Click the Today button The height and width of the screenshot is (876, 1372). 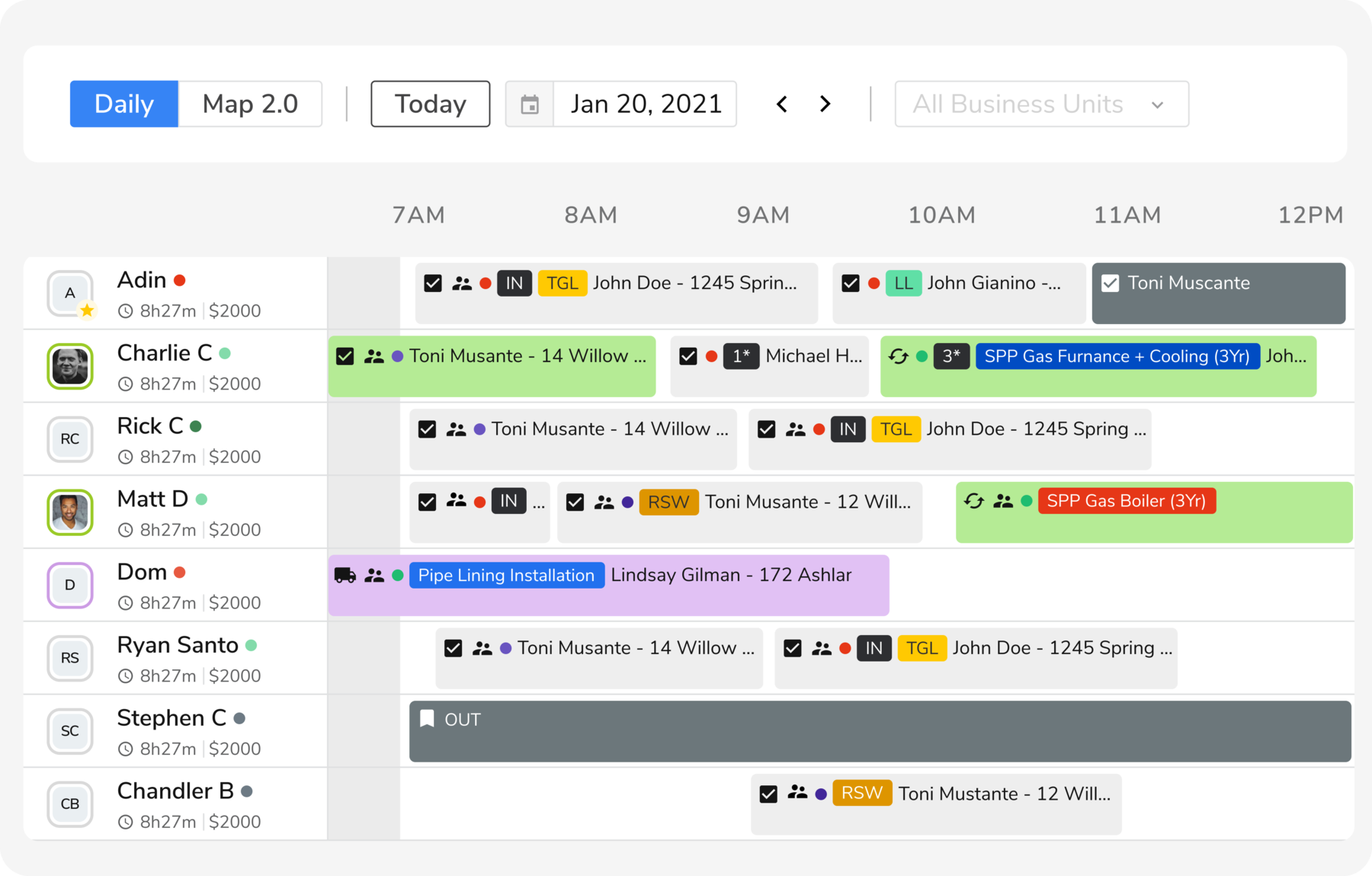click(430, 104)
